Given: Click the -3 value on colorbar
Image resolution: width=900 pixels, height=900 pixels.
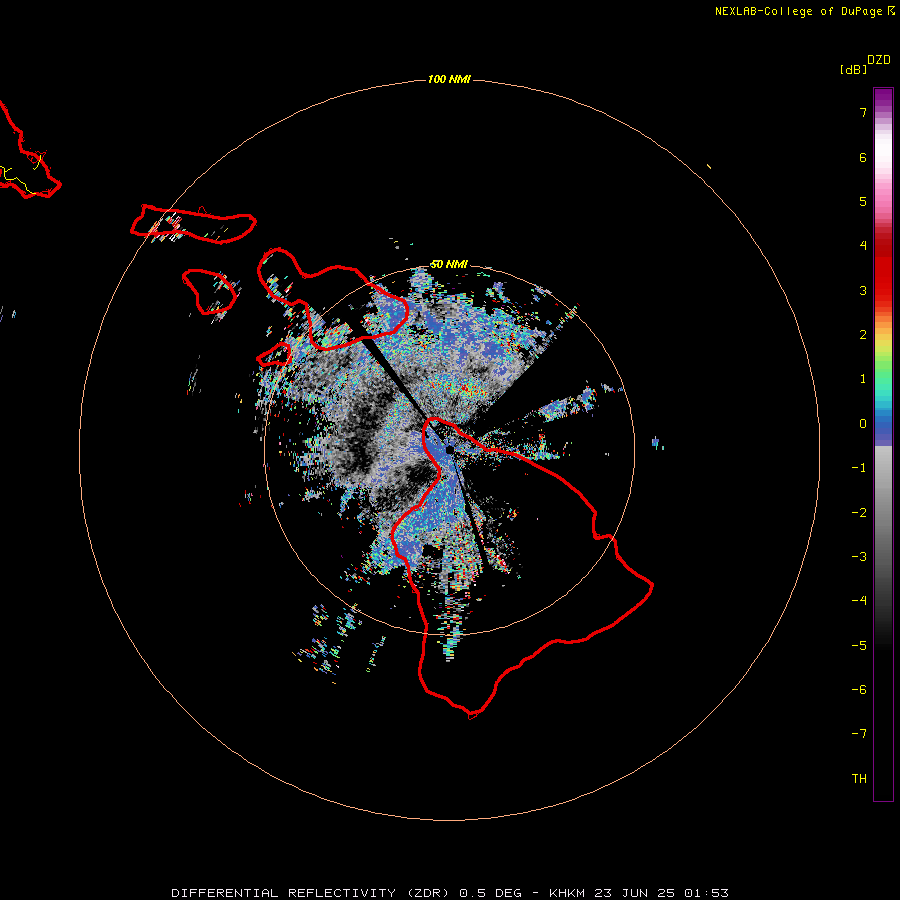Looking at the screenshot, I should click(859, 557).
